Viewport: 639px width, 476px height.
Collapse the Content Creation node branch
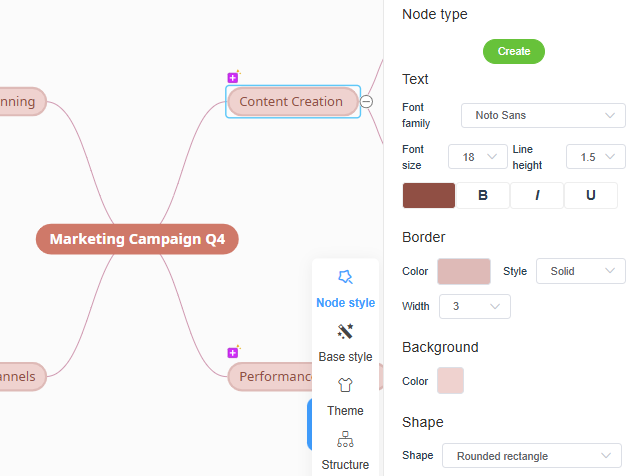(x=367, y=101)
